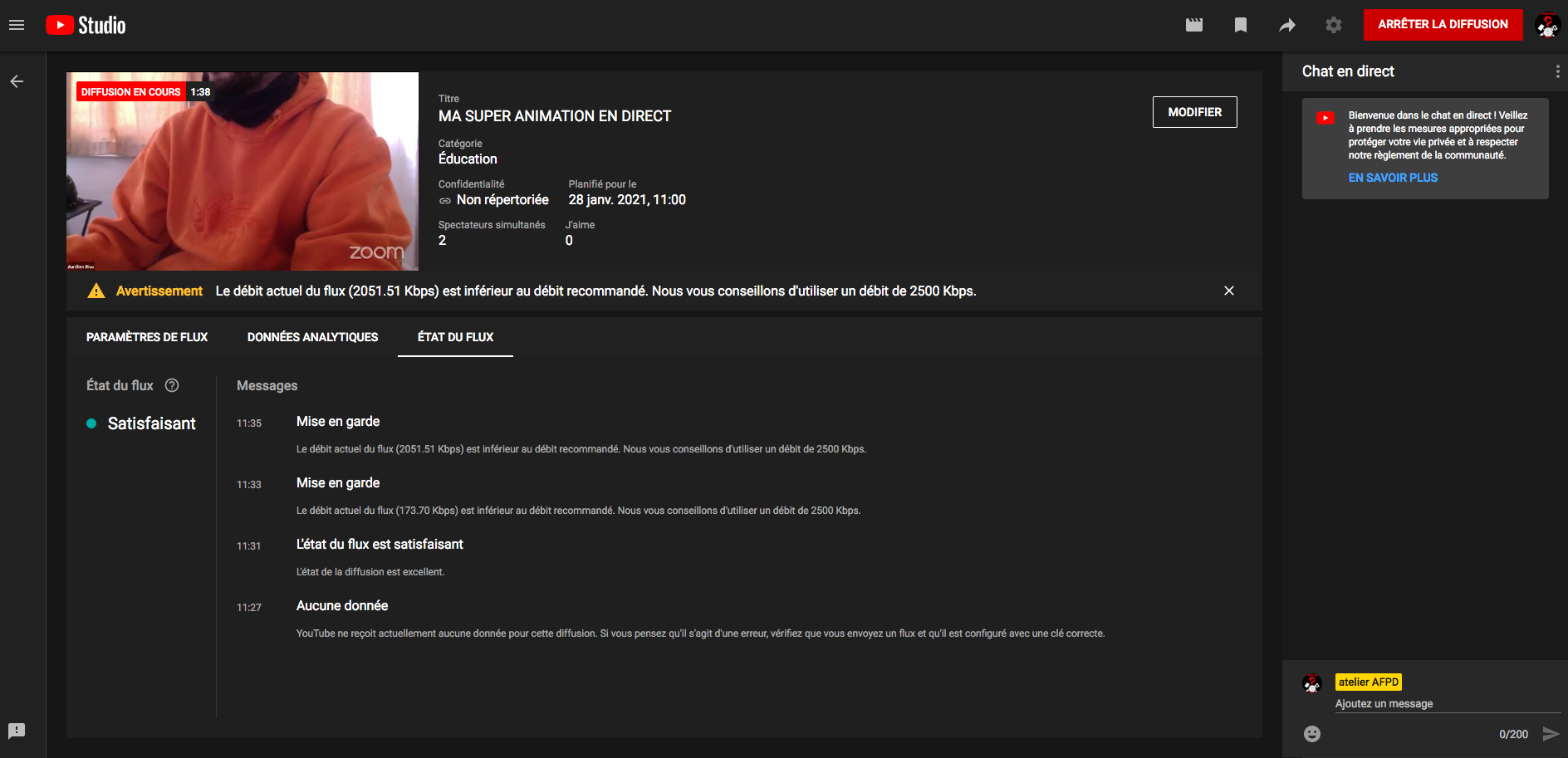The image size is (1568, 758).
Task: Open Chat en direct options menu
Action: [x=1556, y=71]
